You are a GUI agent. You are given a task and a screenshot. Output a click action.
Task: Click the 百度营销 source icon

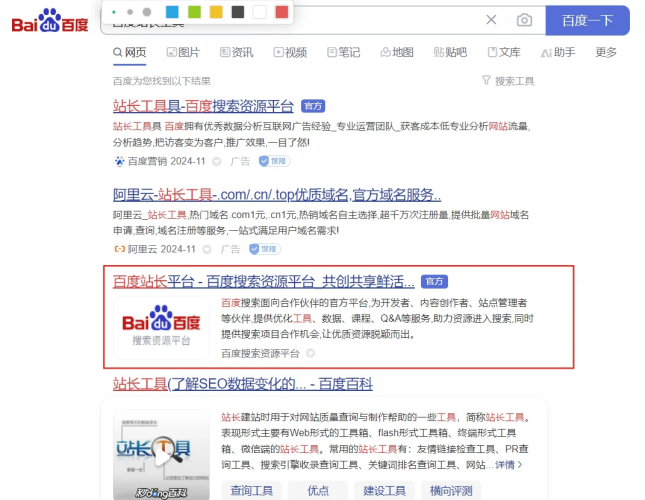point(119,161)
